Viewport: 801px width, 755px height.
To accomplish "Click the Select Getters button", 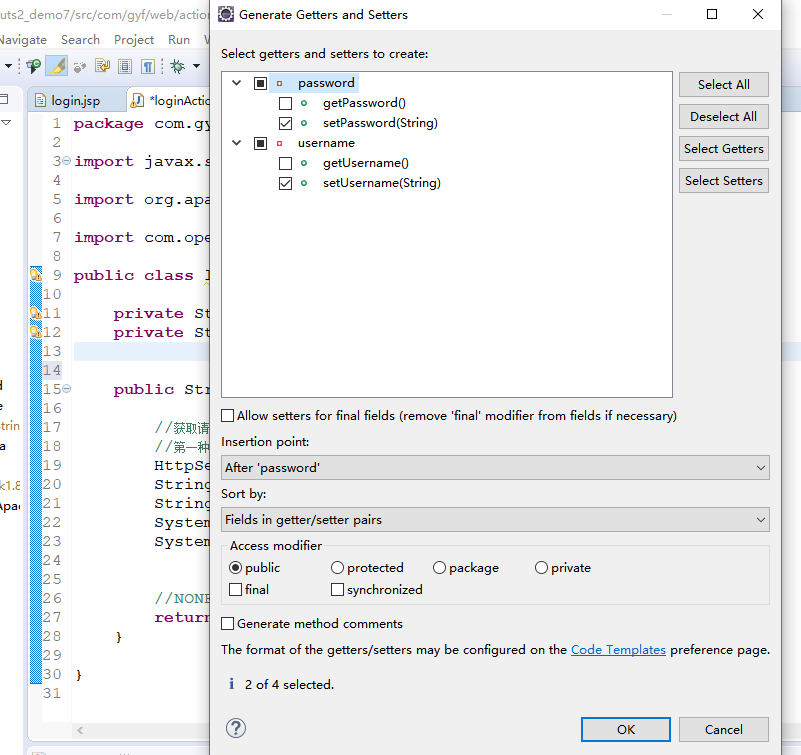I will [723, 149].
